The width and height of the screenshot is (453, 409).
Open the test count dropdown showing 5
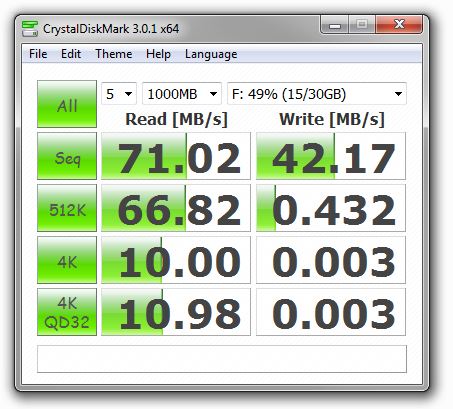(119, 94)
